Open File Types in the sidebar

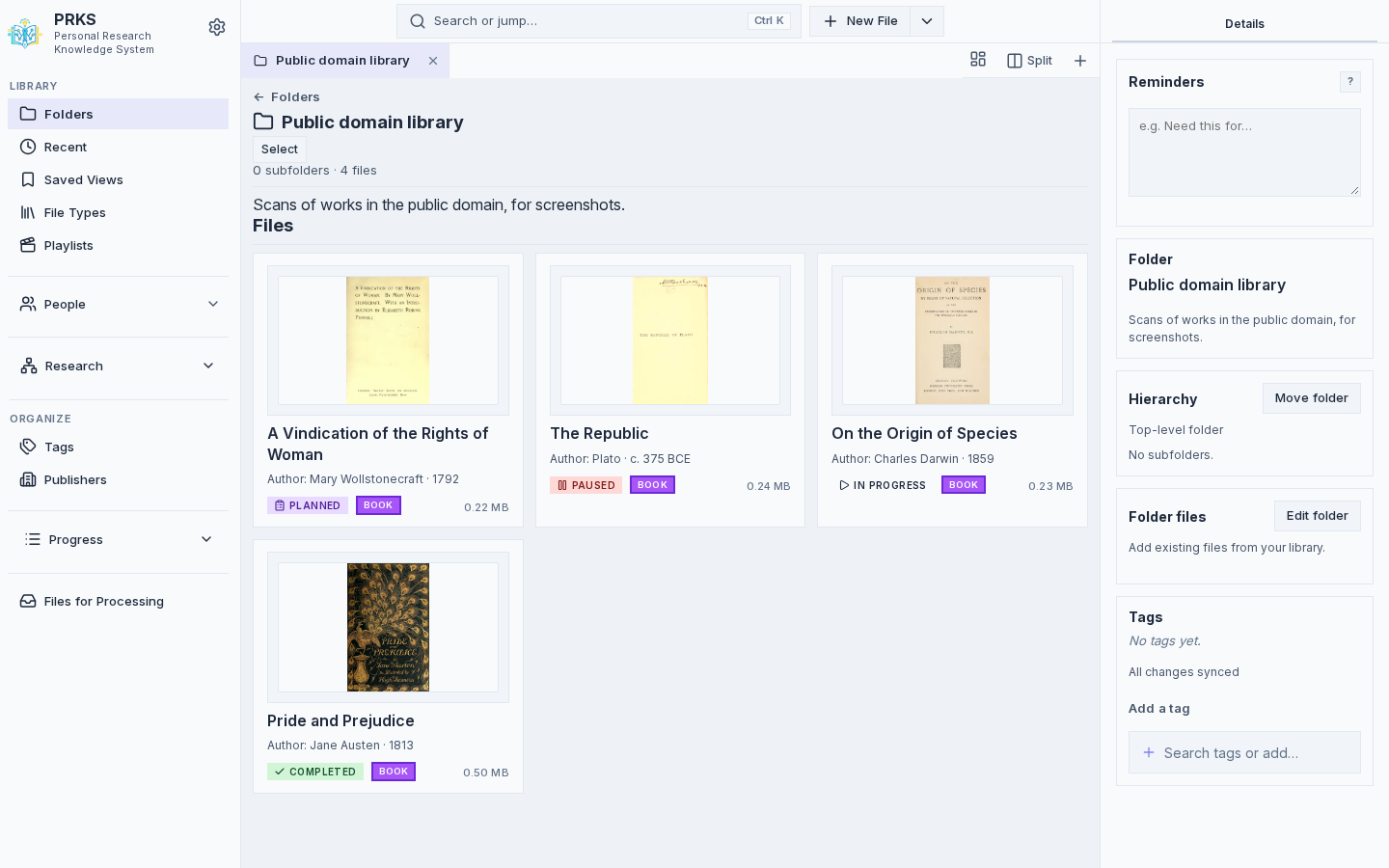click(x=118, y=212)
